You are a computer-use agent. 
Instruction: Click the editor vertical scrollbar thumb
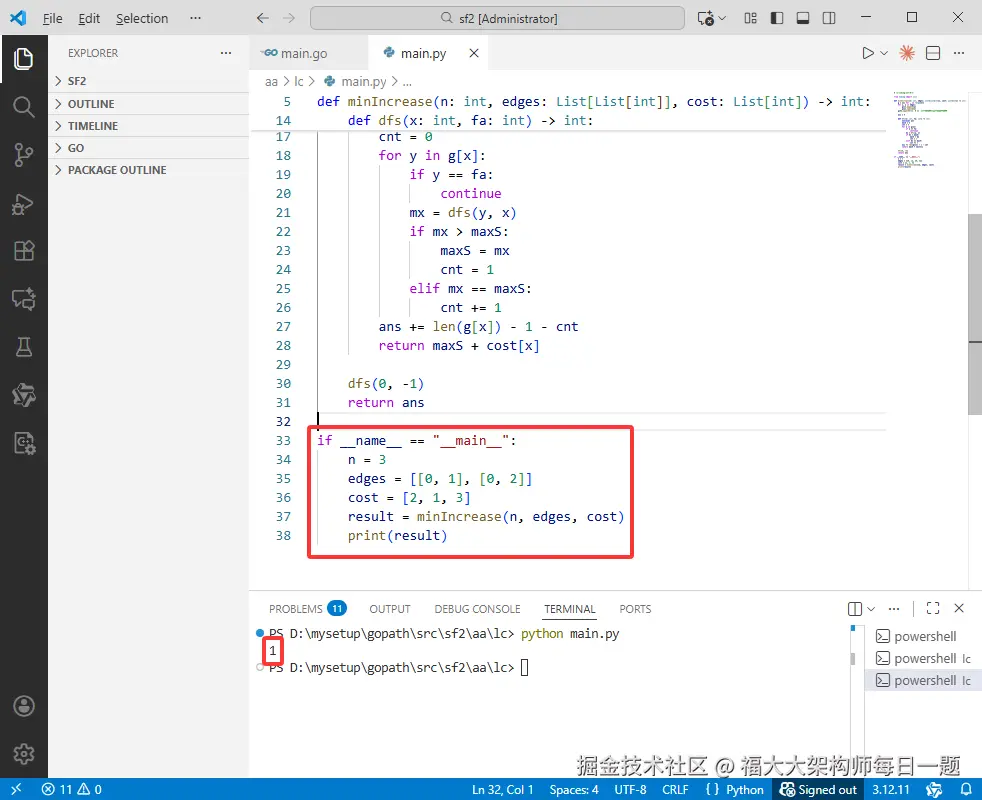coord(974,314)
